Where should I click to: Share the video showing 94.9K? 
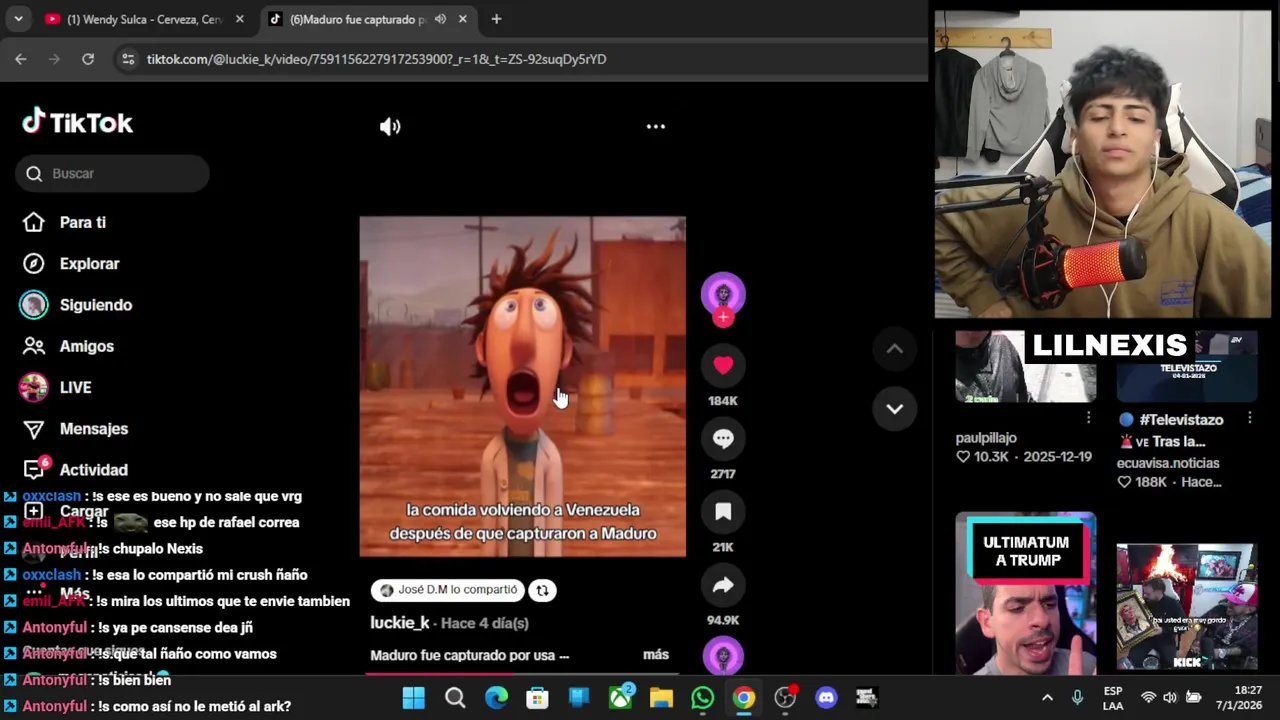(723, 585)
